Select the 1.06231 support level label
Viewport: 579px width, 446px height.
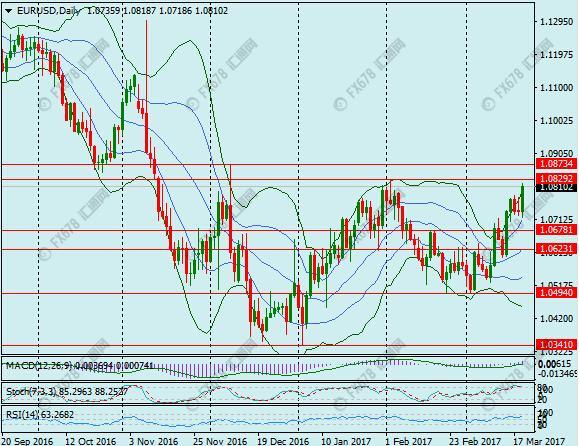pos(556,249)
